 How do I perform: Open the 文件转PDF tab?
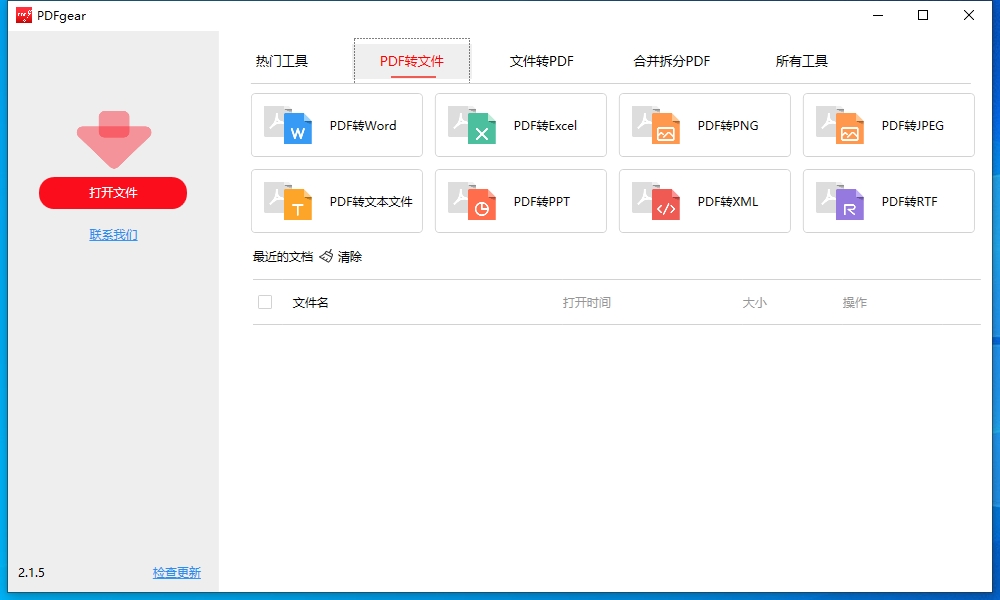[x=541, y=61]
